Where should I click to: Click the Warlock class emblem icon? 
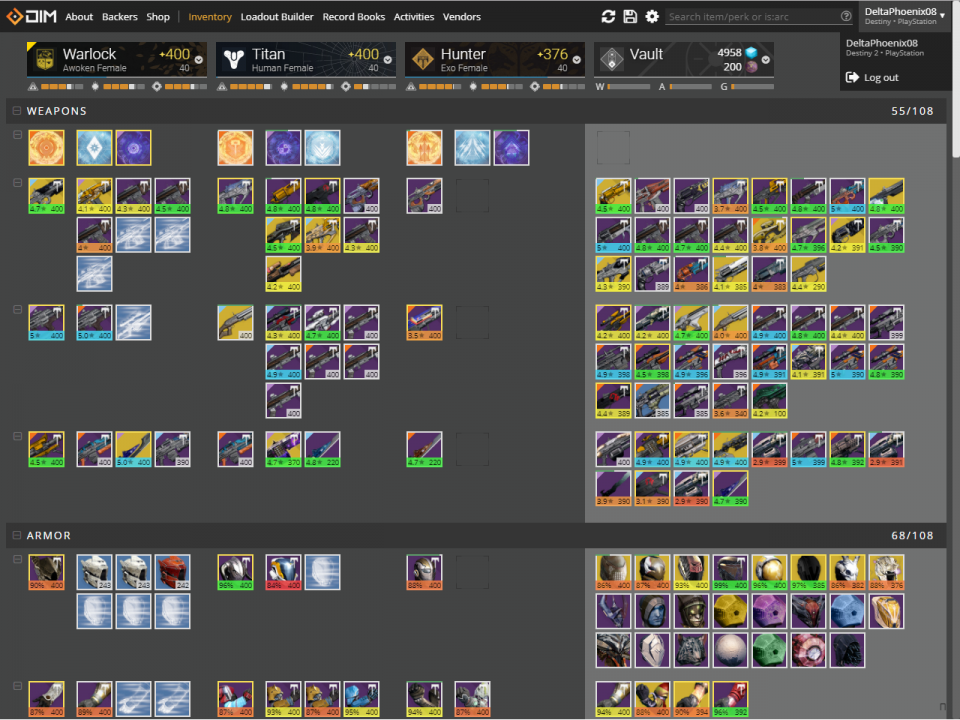click(x=45, y=60)
